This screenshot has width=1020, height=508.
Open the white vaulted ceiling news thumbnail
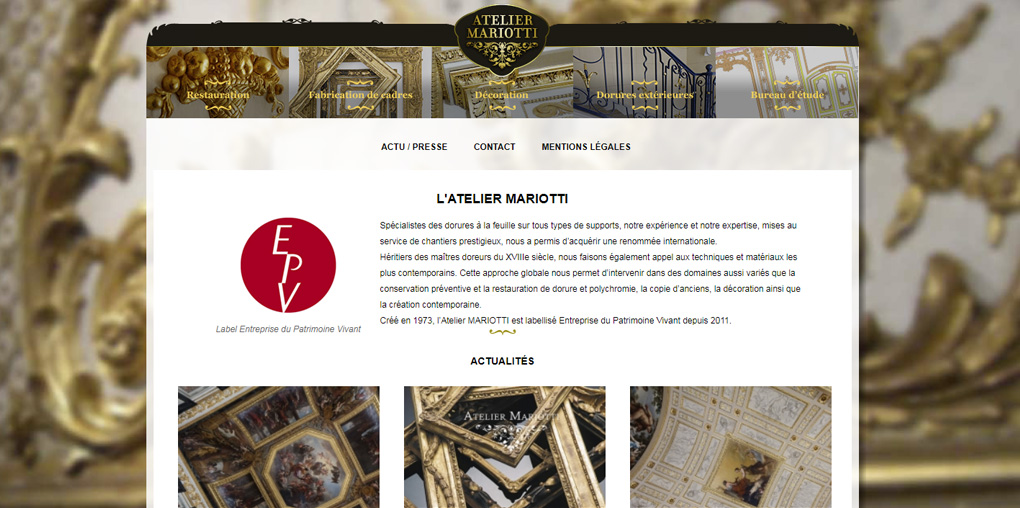[731, 447]
